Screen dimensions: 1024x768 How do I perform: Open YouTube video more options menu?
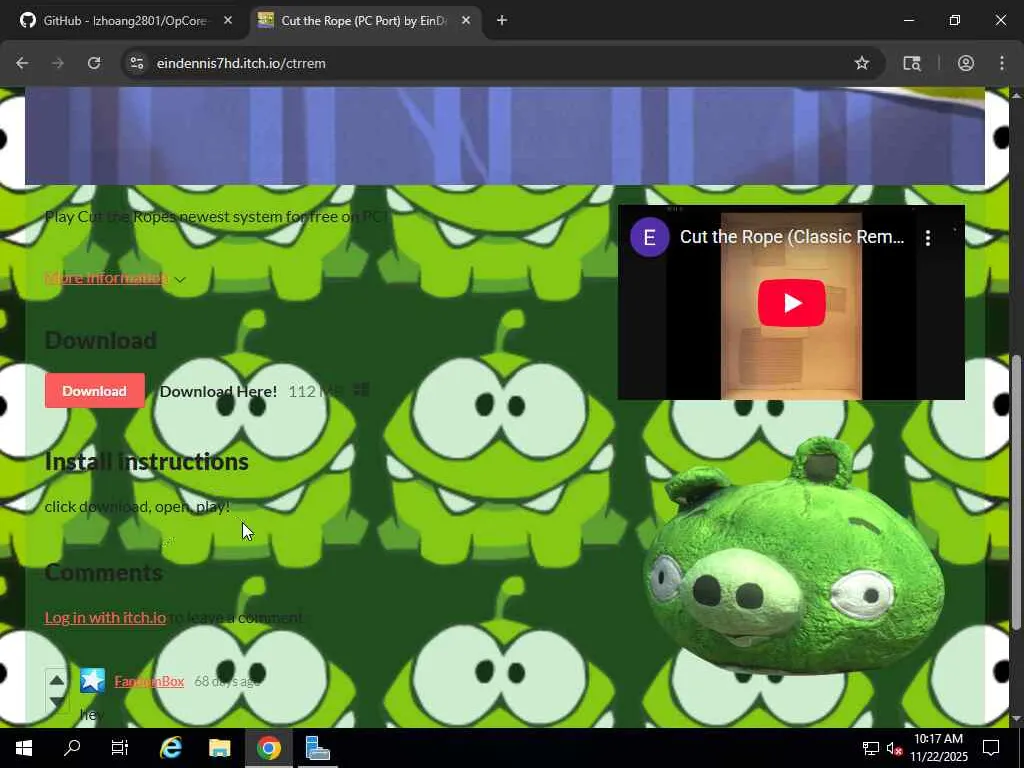pyautogui.click(x=927, y=238)
